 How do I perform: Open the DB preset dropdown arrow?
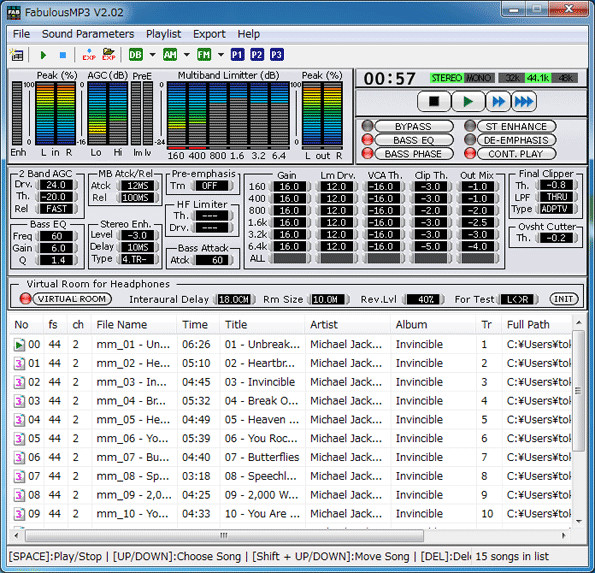pos(153,55)
